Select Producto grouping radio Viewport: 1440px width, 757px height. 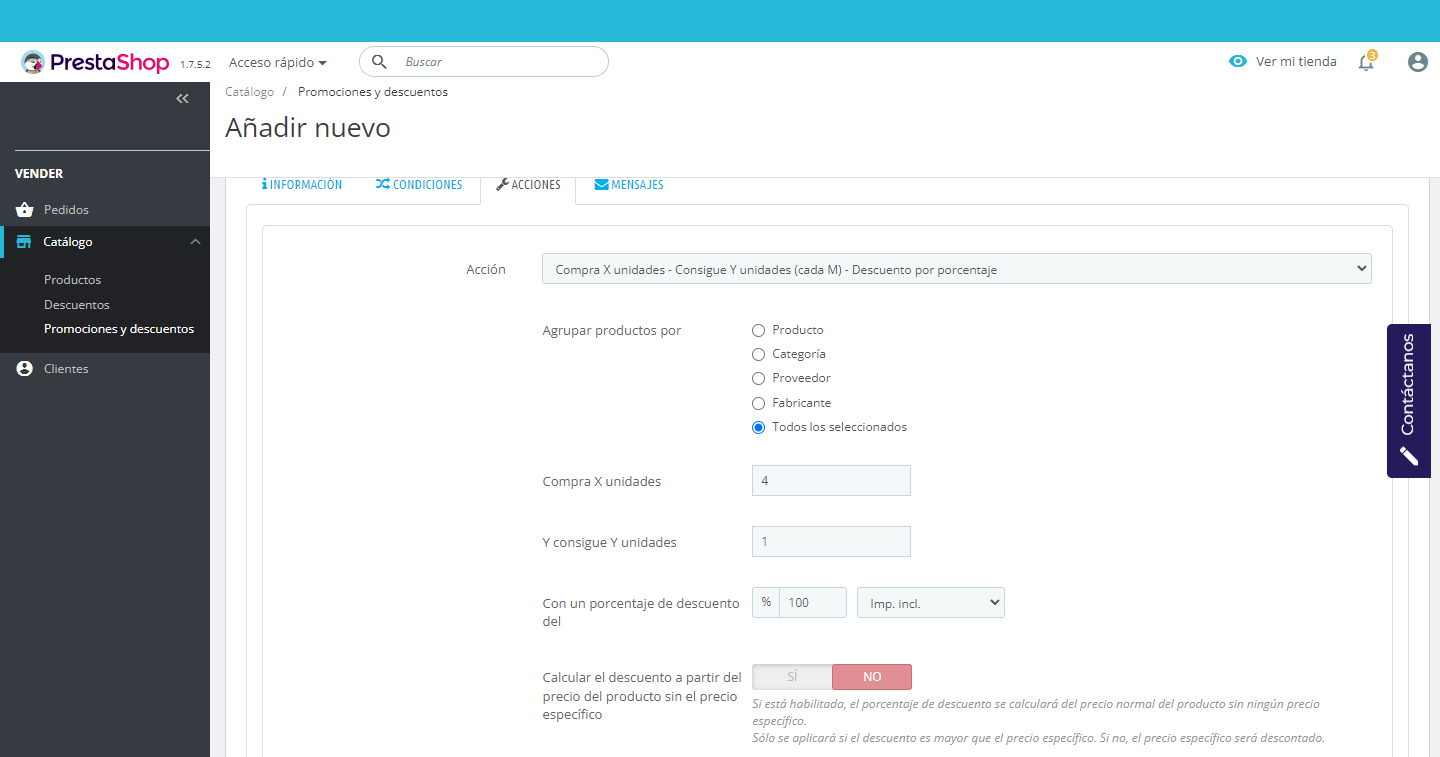[758, 330]
